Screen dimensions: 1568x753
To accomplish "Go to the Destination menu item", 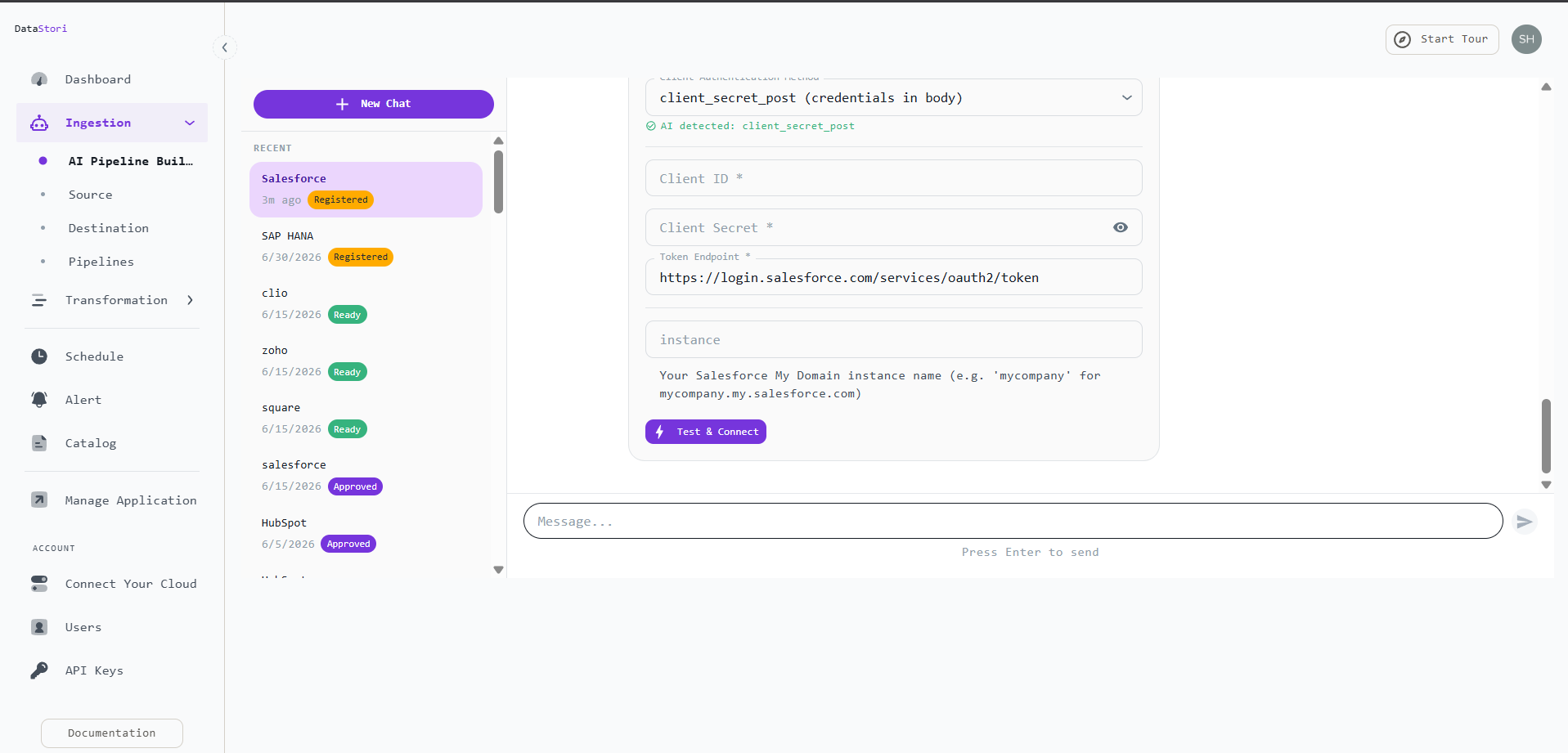I will (x=109, y=228).
